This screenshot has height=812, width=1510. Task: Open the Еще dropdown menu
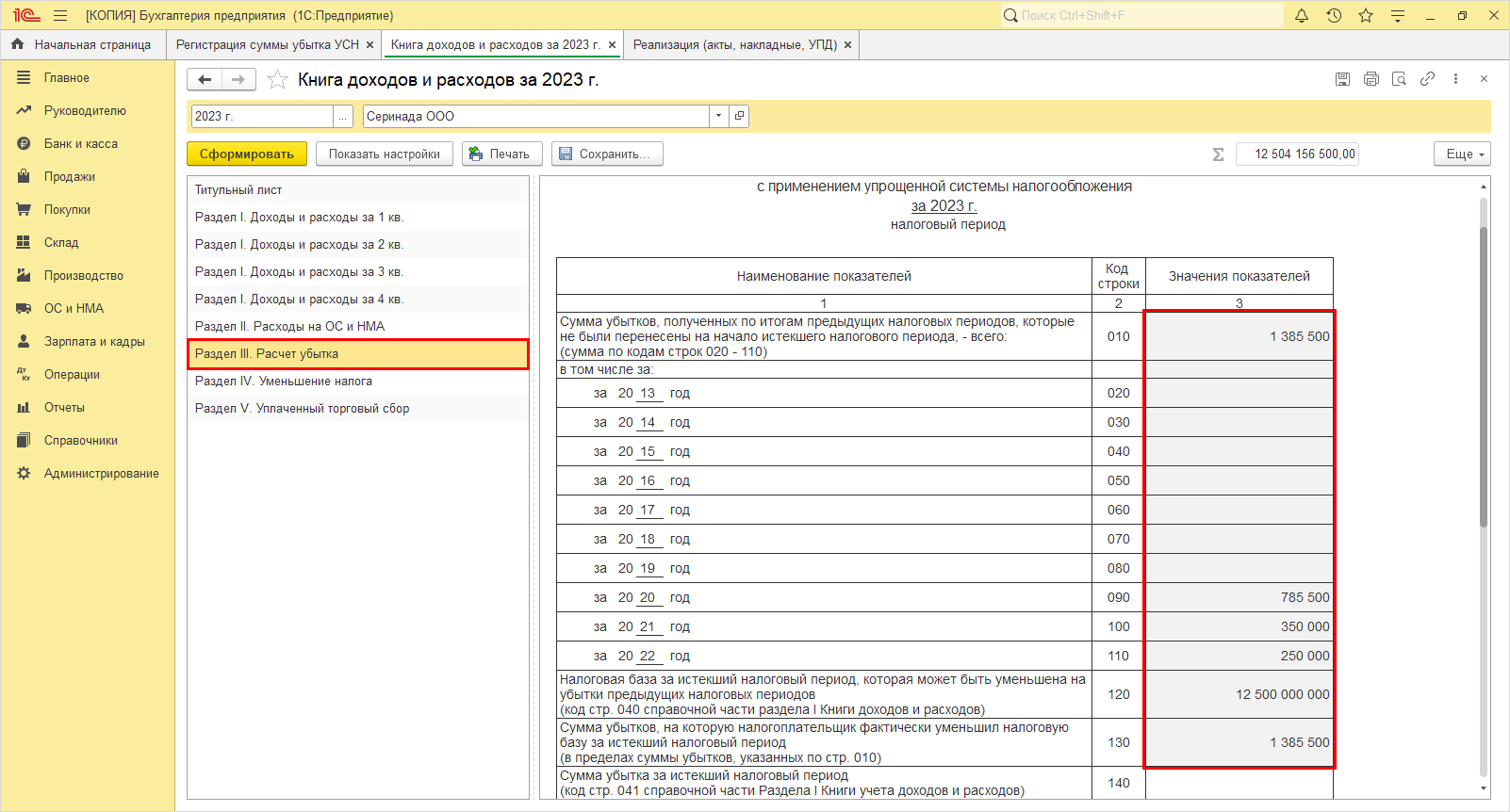point(1462,154)
